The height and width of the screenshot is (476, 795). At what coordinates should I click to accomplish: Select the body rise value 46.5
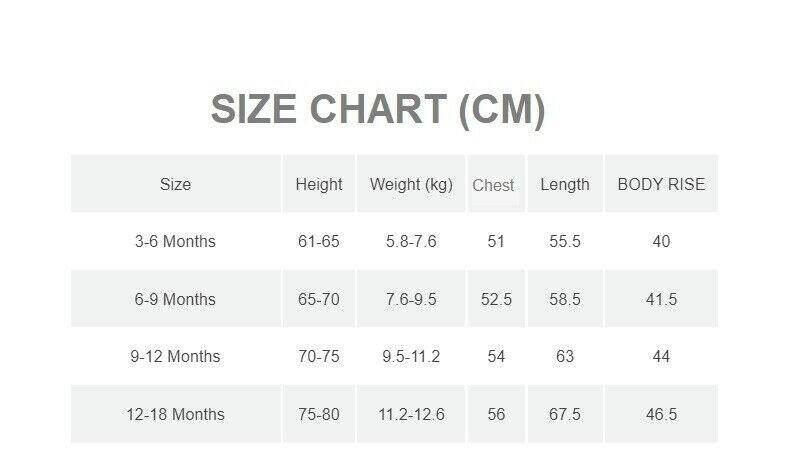click(661, 414)
